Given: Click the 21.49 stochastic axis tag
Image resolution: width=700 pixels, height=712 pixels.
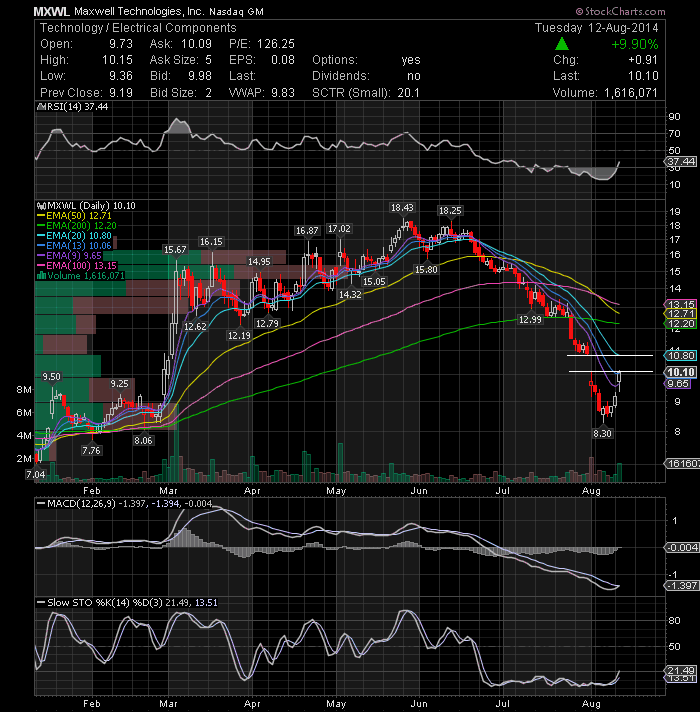Looking at the screenshot, I should 680,671.
